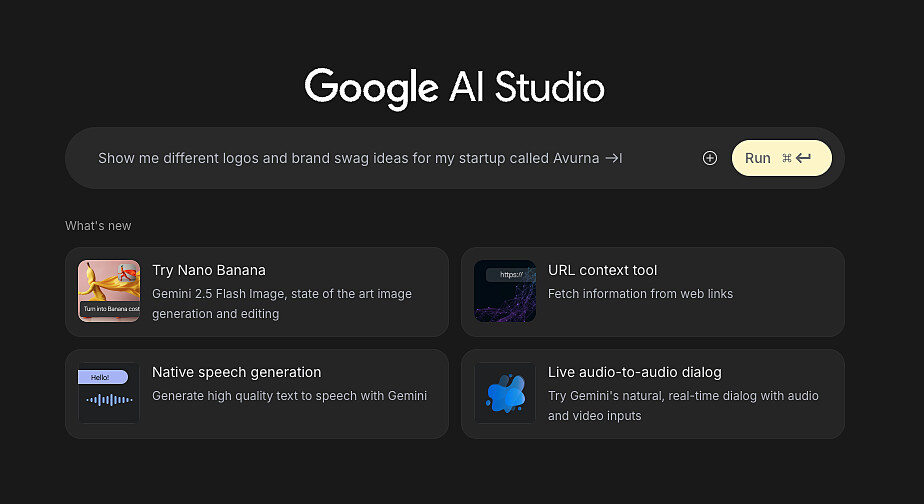Viewport: 924px width, 504px height.
Task: Click the Native speech generation waveform thumbnail
Action: pyautogui.click(x=109, y=393)
